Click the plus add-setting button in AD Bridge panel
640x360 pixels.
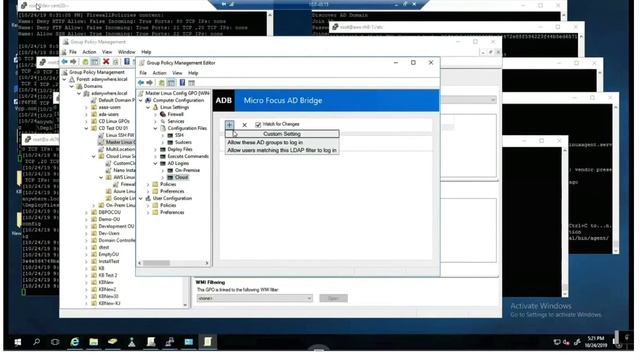229,124
